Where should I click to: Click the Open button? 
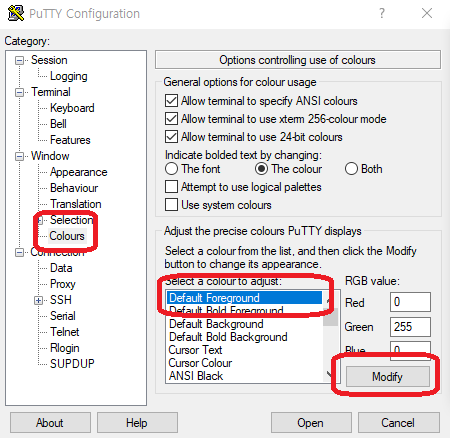point(311,423)
